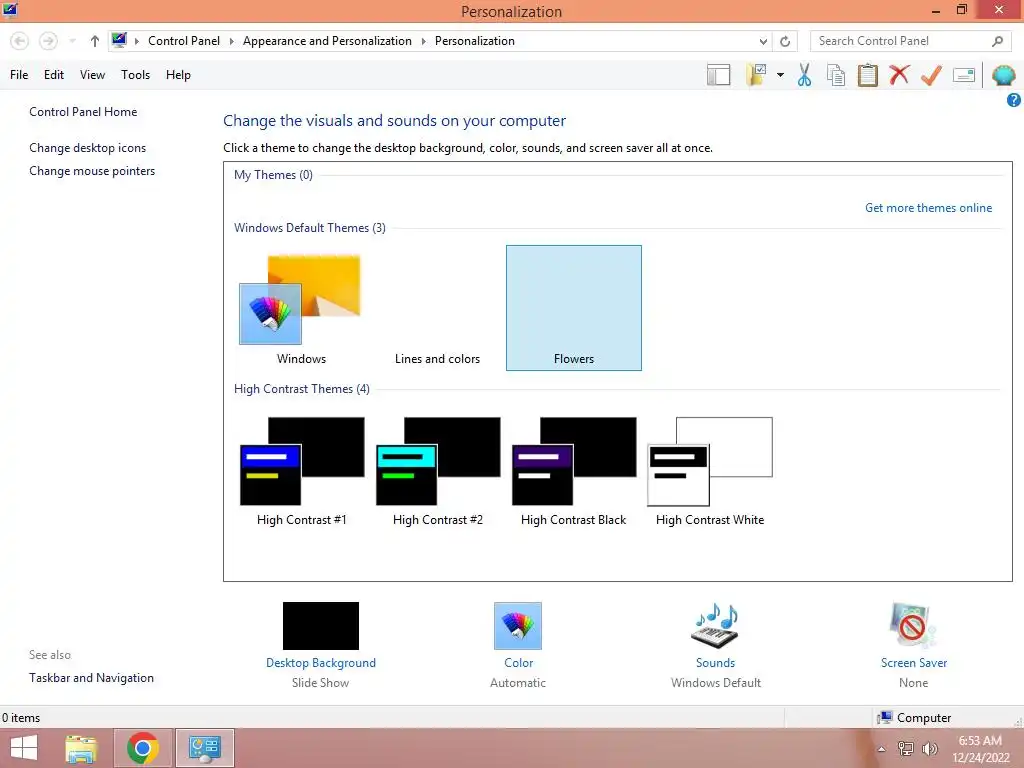Click the shell icon in toolbar

coord(1004,75)
